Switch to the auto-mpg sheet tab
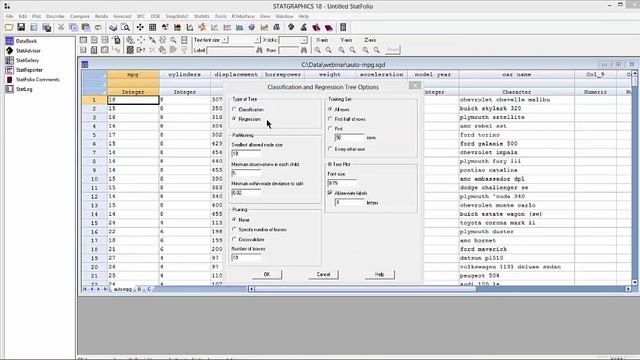This screenshot has height=360, width=640. [122, 289]
